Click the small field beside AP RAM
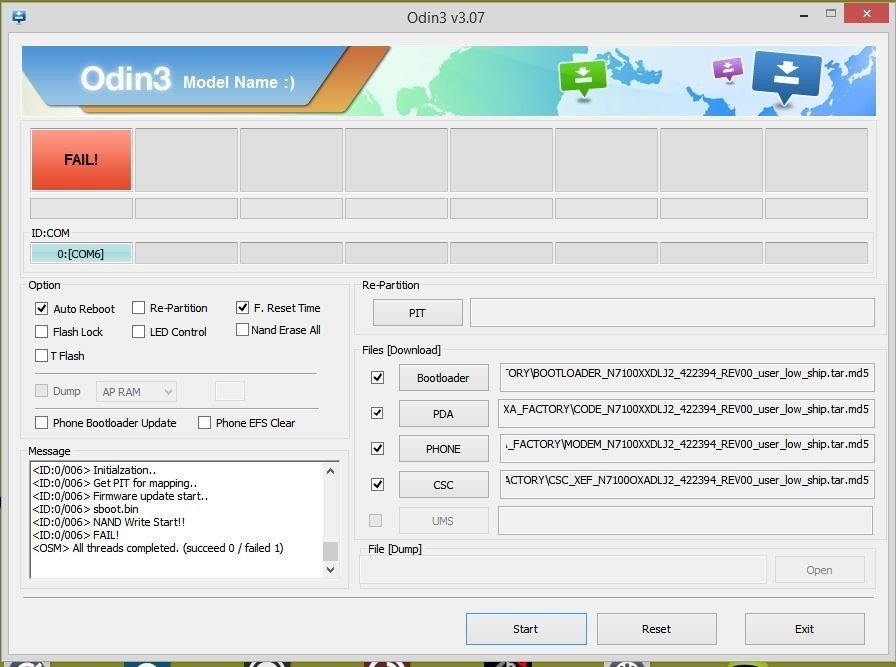This screenshot has width=896, height=667. coord(230,391)
